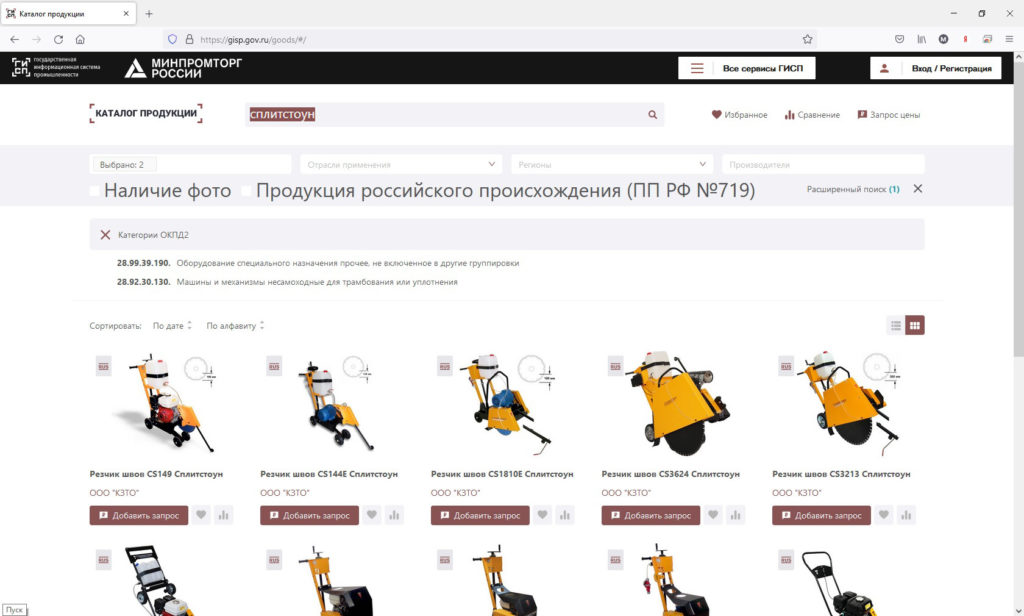Favorite the CS3213 cutter heart icon
This screenshot has height=616, width=1024.
click(884, 515)
